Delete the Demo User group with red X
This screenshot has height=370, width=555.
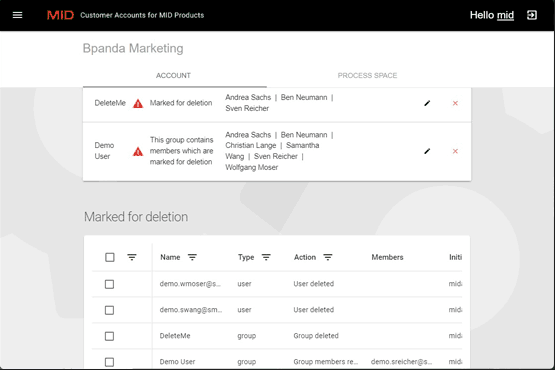pyautogui.click(x=455, y=151)
